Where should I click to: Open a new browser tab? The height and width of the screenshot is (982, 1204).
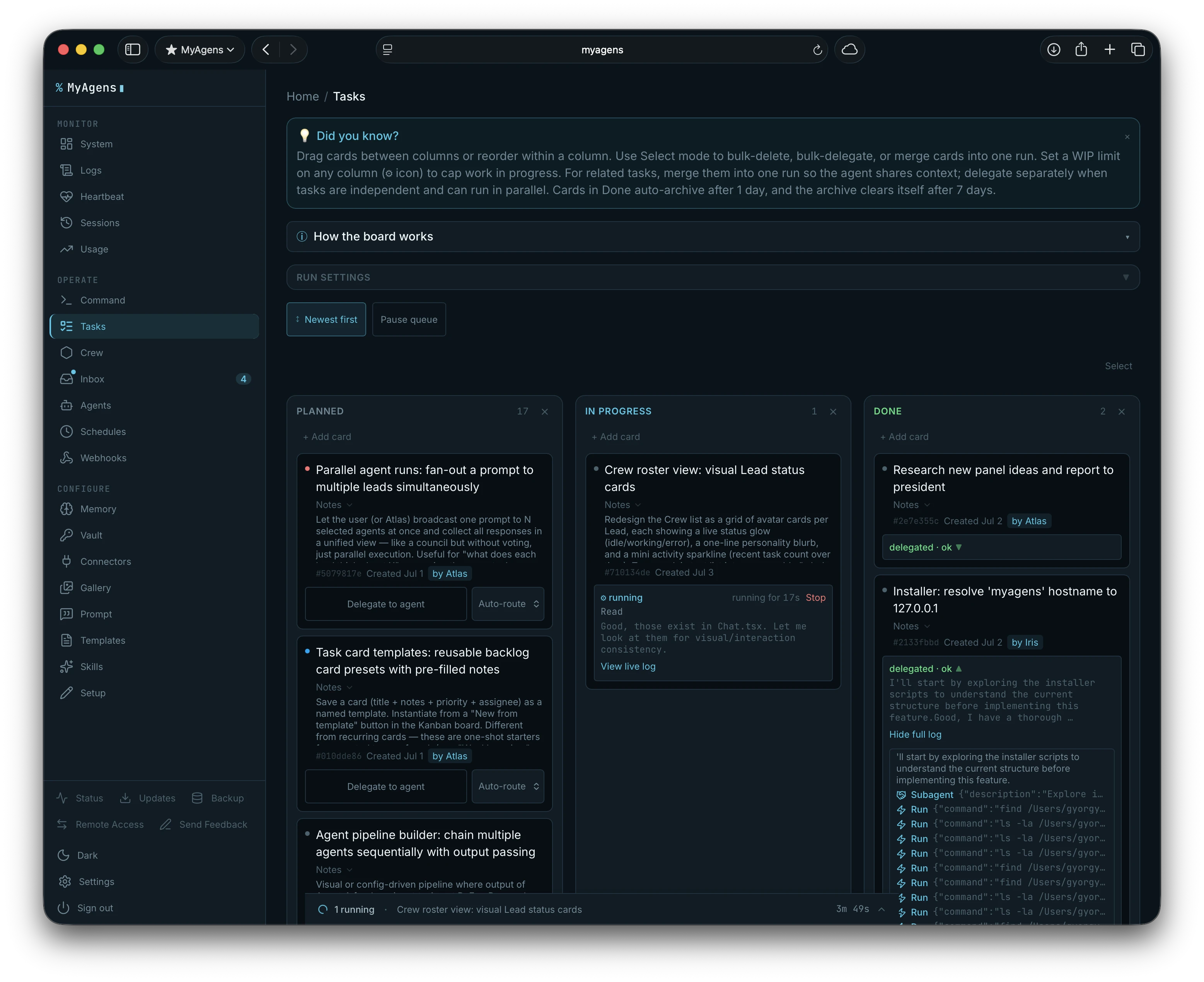pyautogui.click(x=1109, y=49)
